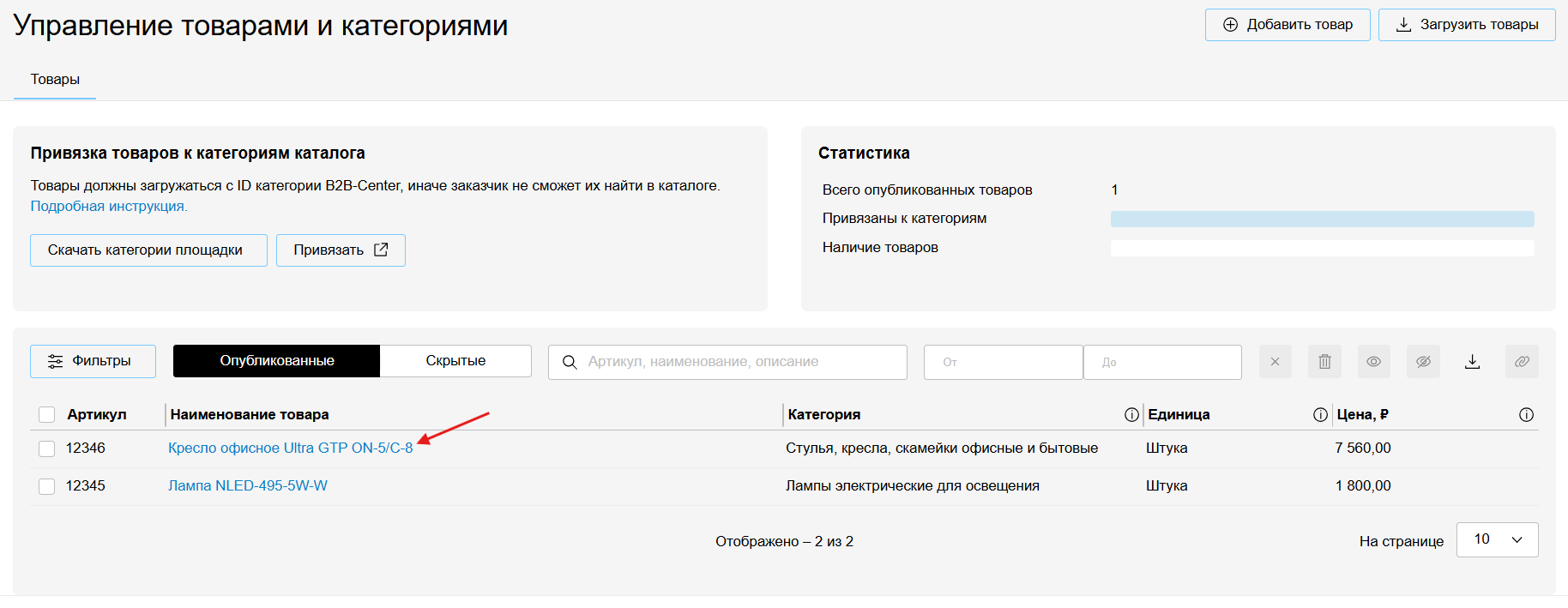Click info icon beside Цена column
Image resolution: width=1568 pixels, height=608 pixels.
[1526, 415]
